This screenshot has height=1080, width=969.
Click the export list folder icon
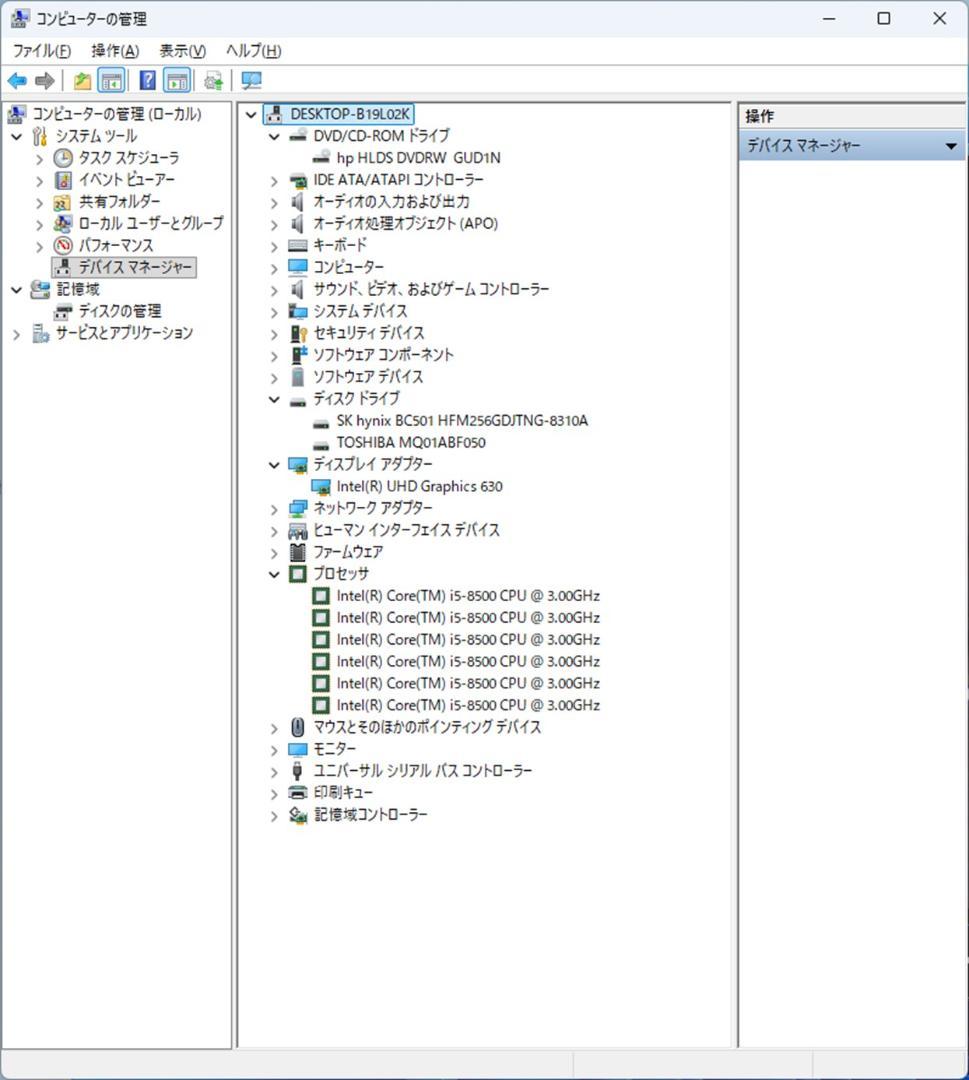pyautogui.click(x=81, y=80)
